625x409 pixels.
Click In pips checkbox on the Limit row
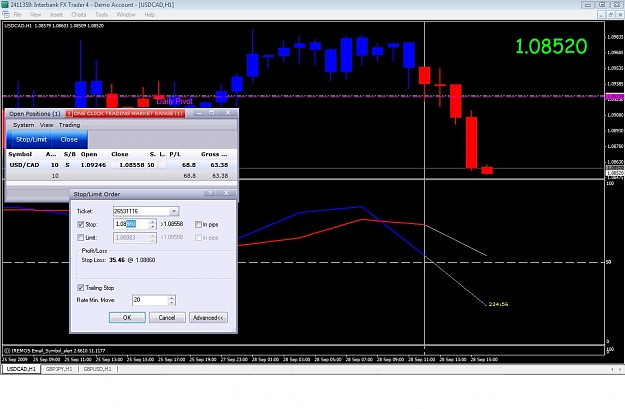click(198, 238)
